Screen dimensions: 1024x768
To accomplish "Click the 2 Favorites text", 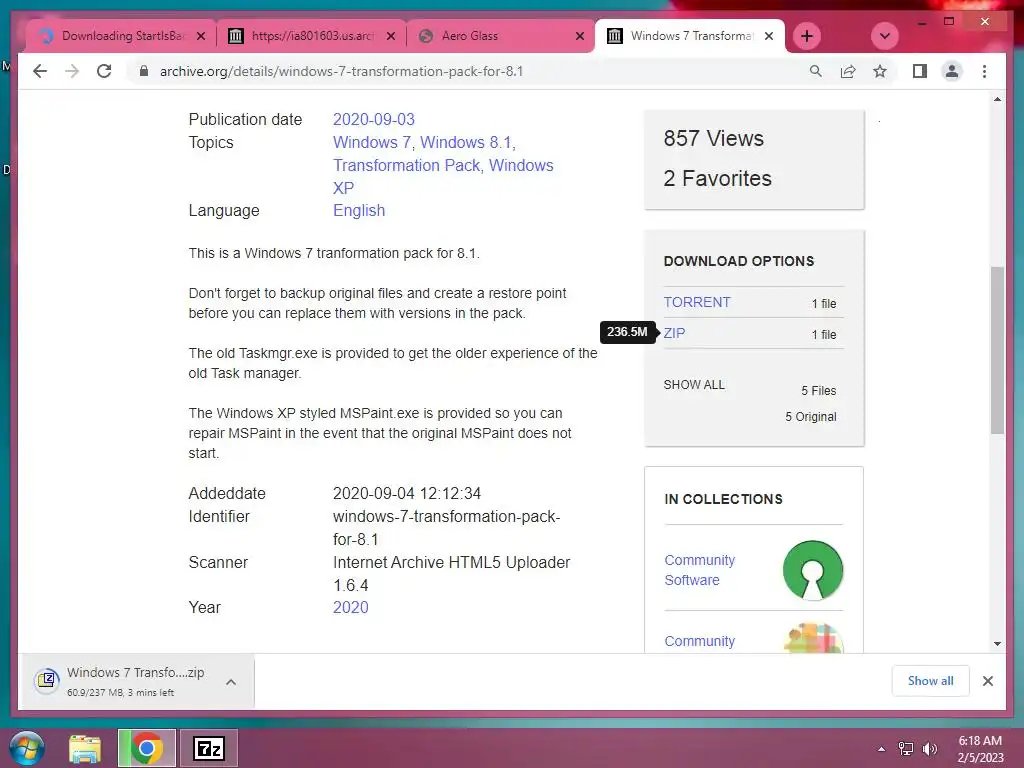I will pyautogui.click(x=717, y=178).
